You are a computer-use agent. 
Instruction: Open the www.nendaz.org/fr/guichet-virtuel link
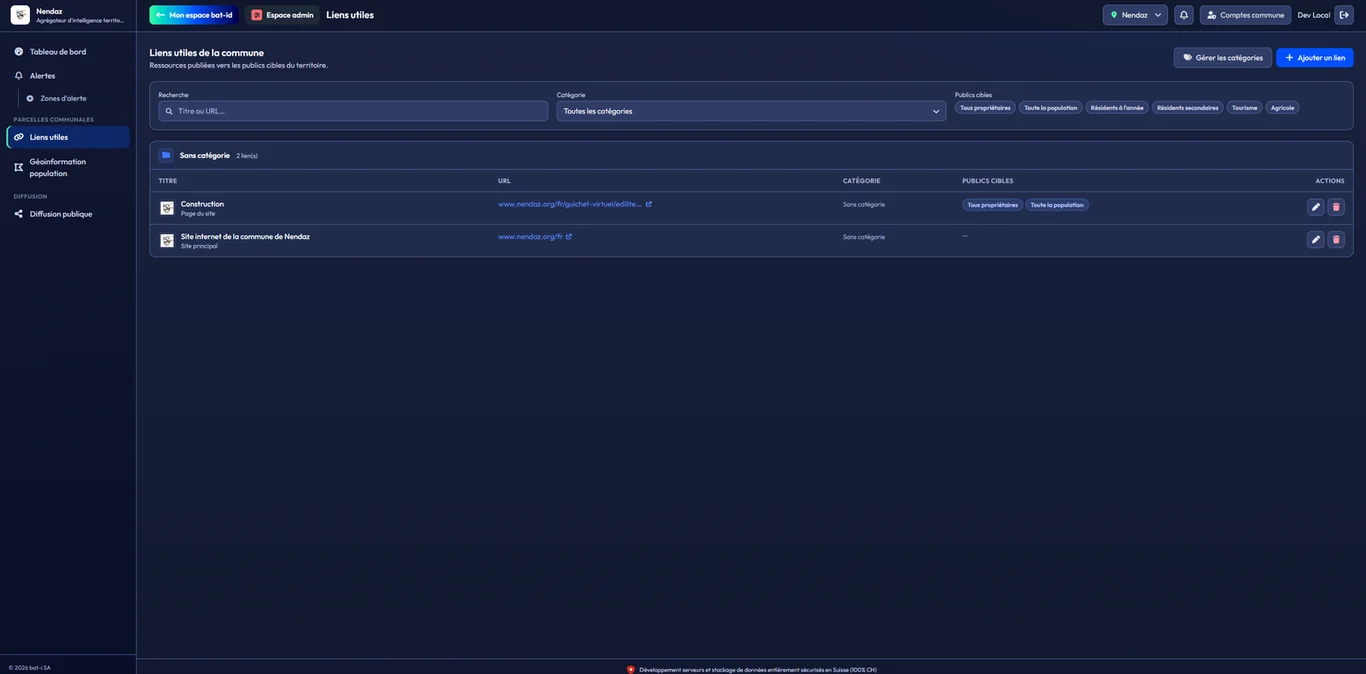pyautogui.click(x=570, y=204)
